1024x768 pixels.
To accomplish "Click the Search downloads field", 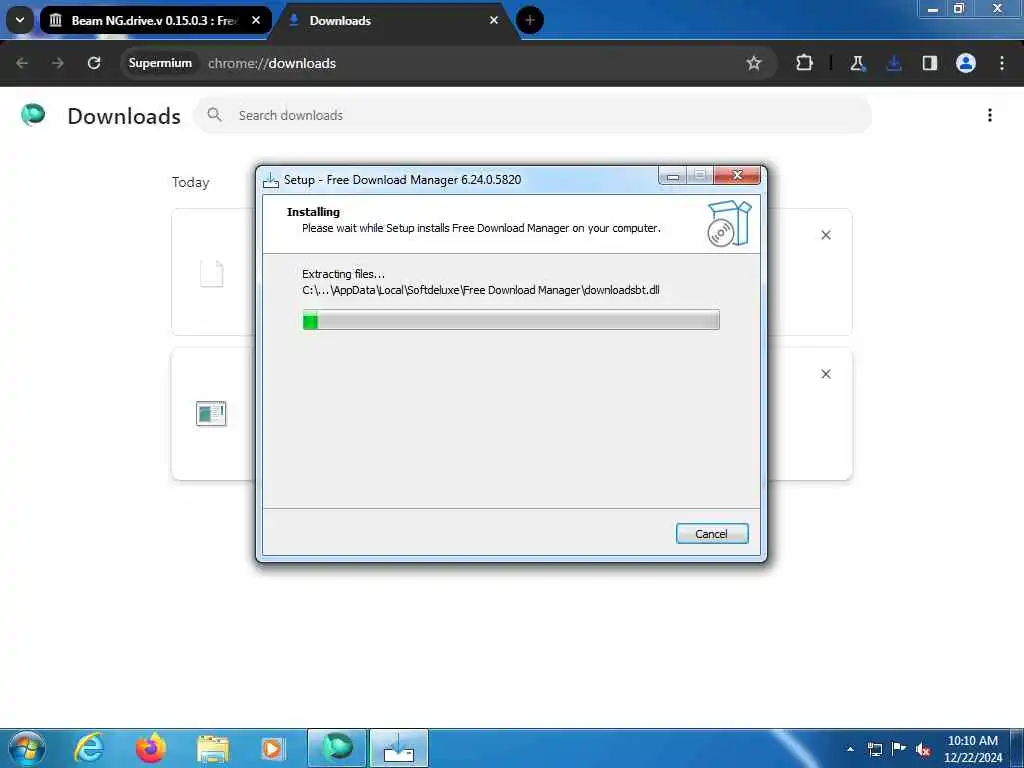I will pyautogui.click(x=533, y=115).
